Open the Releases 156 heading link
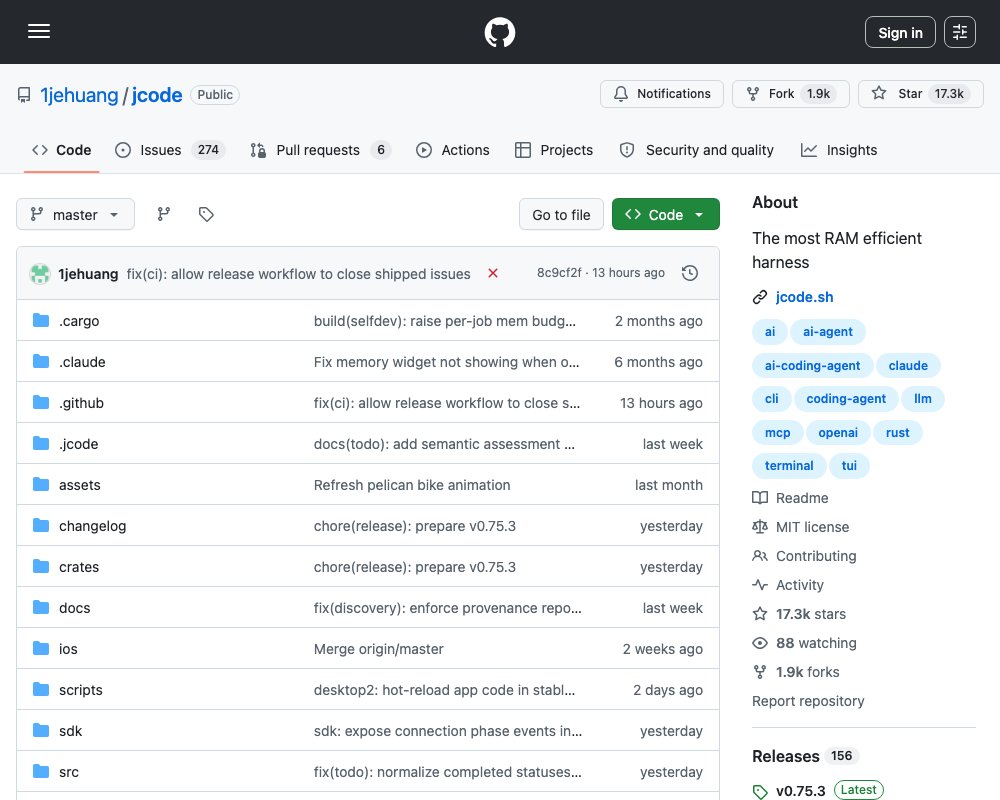This screenshot has width=1000, height=800. click(x=805, y=756)
